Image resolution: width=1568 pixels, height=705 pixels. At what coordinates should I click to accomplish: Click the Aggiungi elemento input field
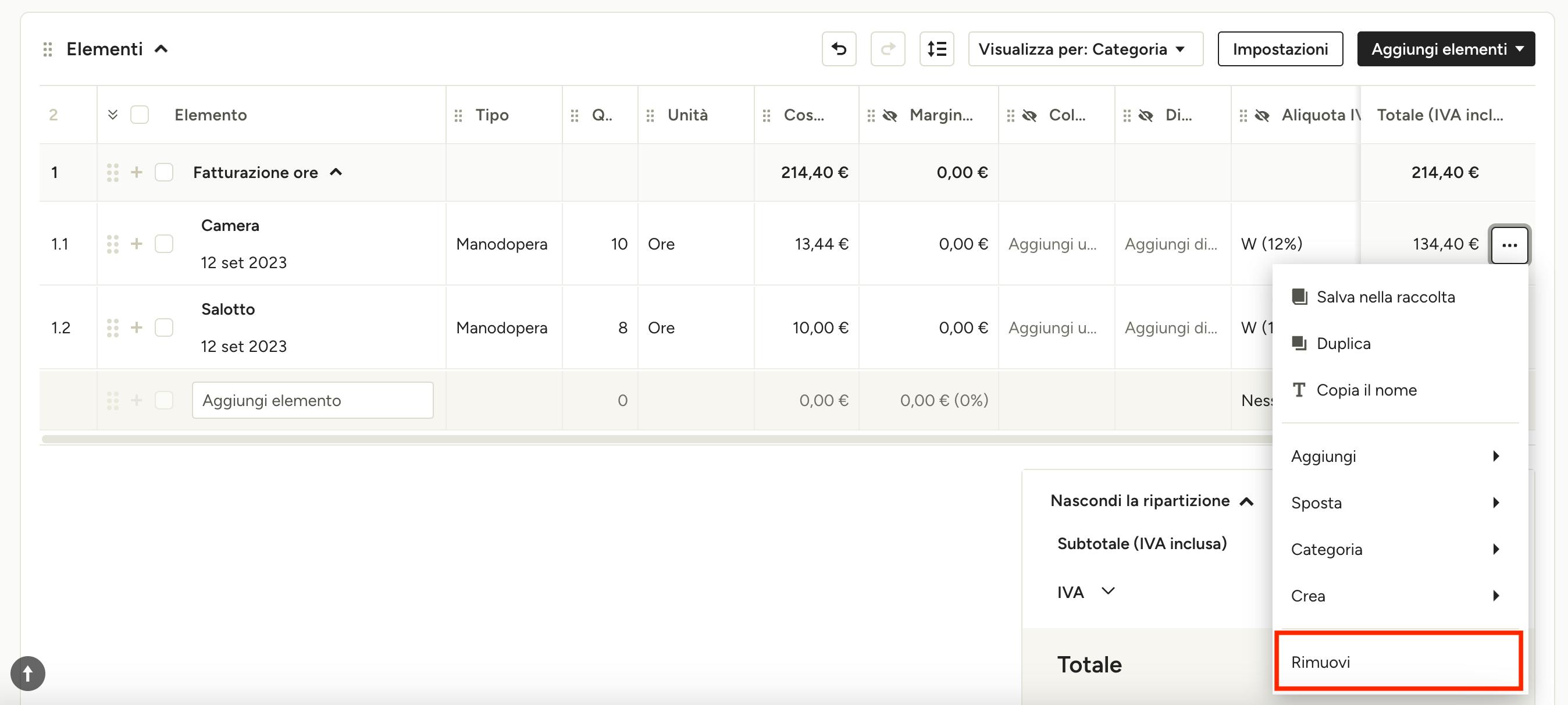pos(313,400)
